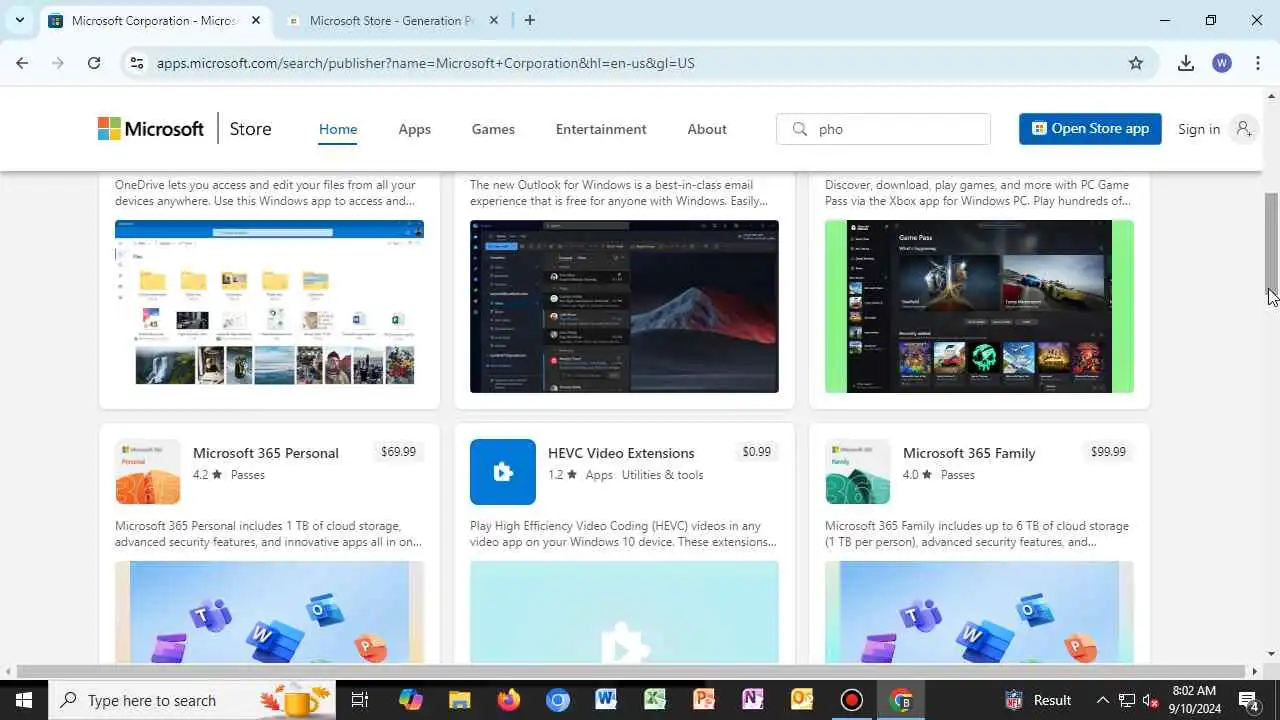
Task: Click the $99.99 price tag
Action: (x=1108, y=452)
